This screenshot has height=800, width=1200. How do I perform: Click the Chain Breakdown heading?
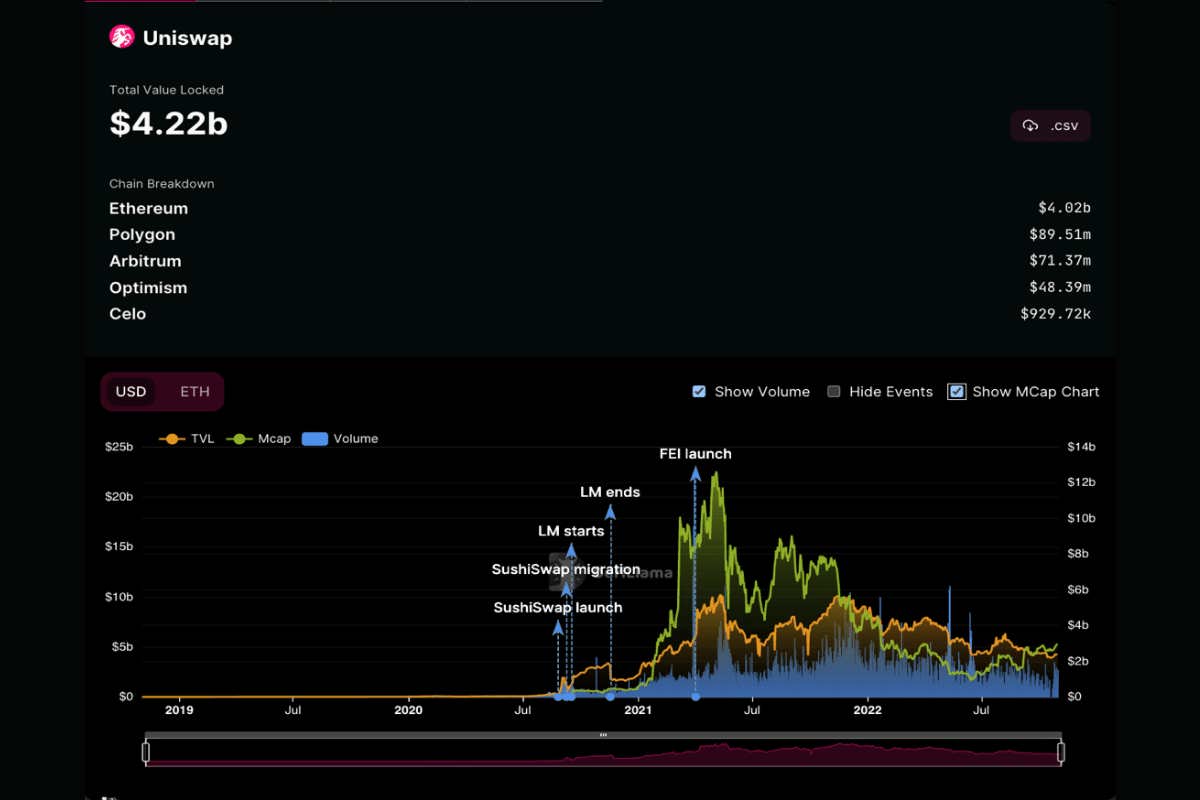162,184
